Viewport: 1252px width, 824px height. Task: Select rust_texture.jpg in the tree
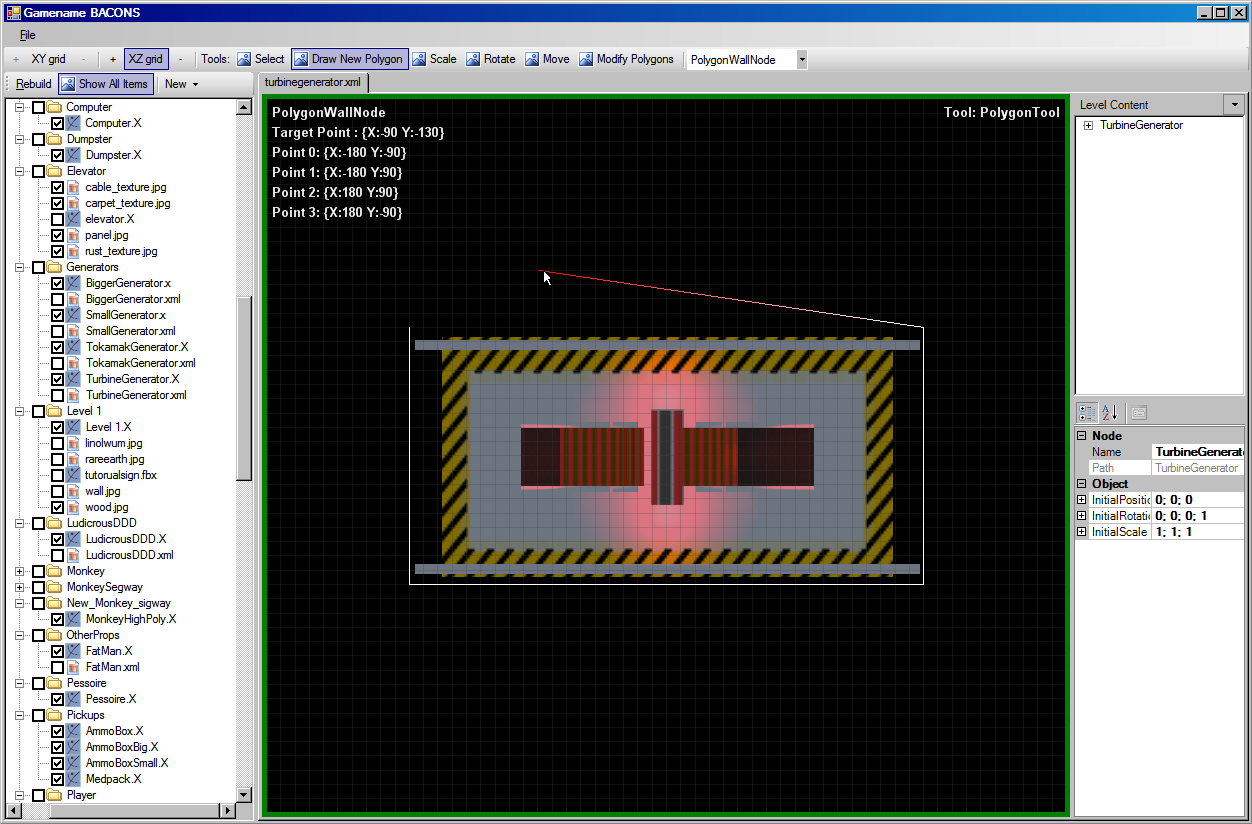121,251
